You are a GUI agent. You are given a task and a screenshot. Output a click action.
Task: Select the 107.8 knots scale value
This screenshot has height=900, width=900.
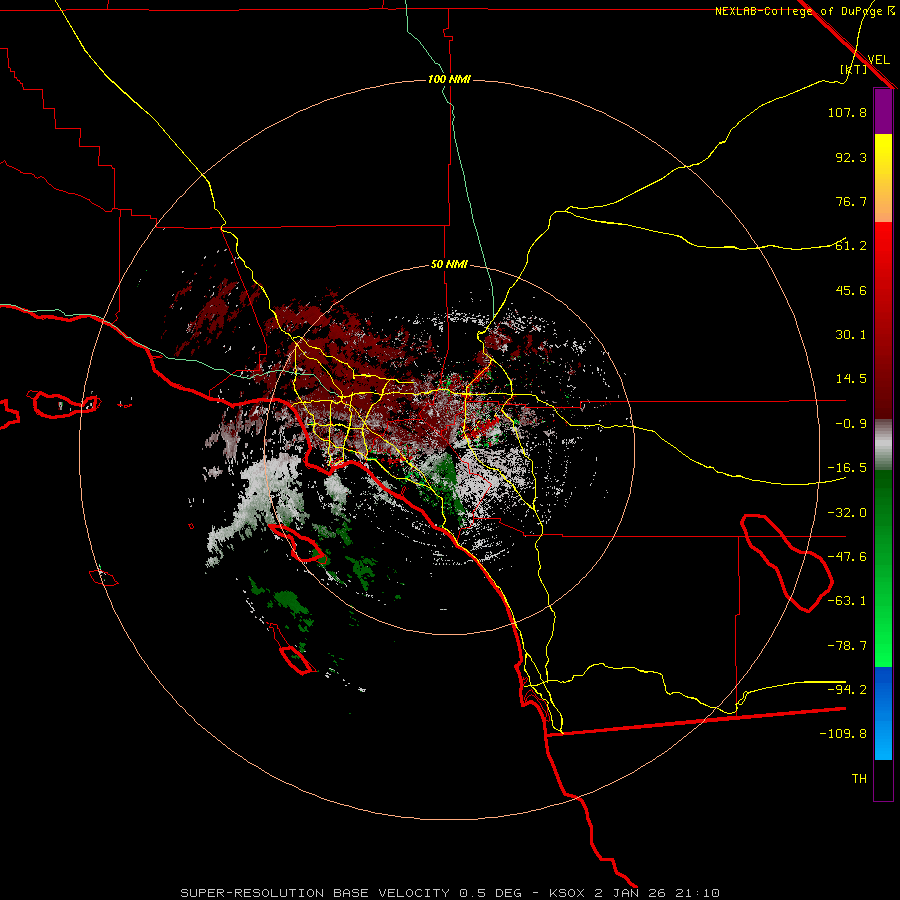tap(847, 112)
